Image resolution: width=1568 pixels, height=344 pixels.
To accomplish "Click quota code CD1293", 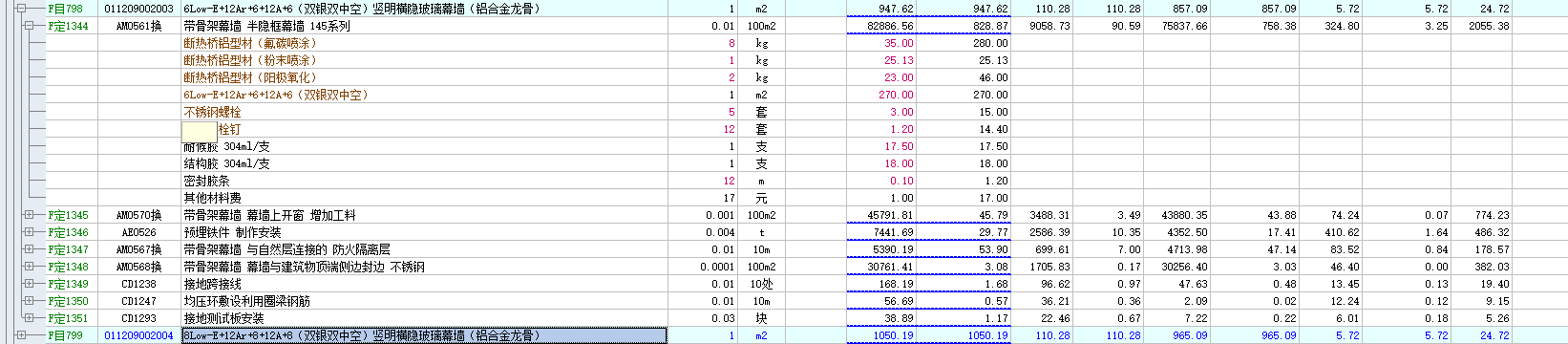I will coord(139,318).
